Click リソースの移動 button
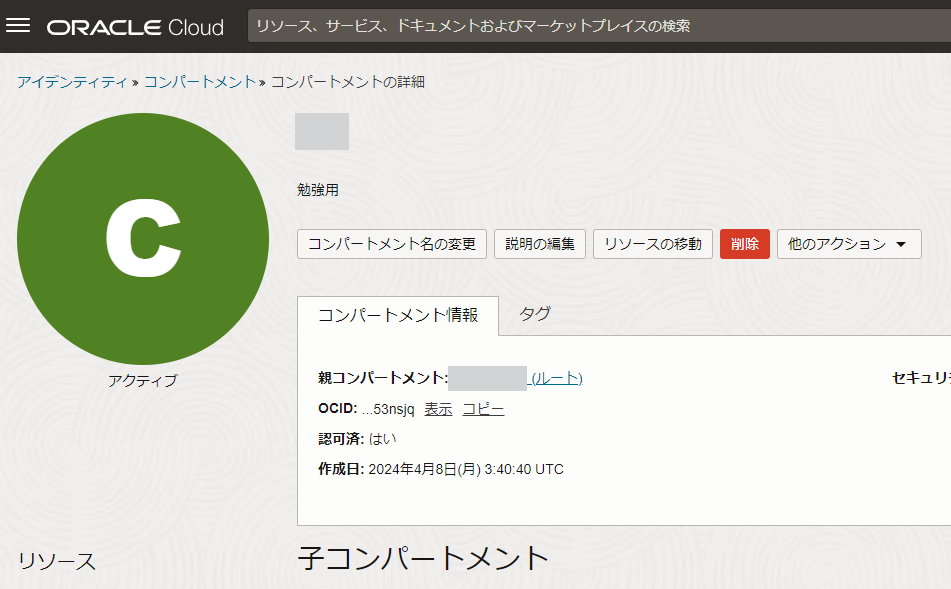 click(653, 244)
